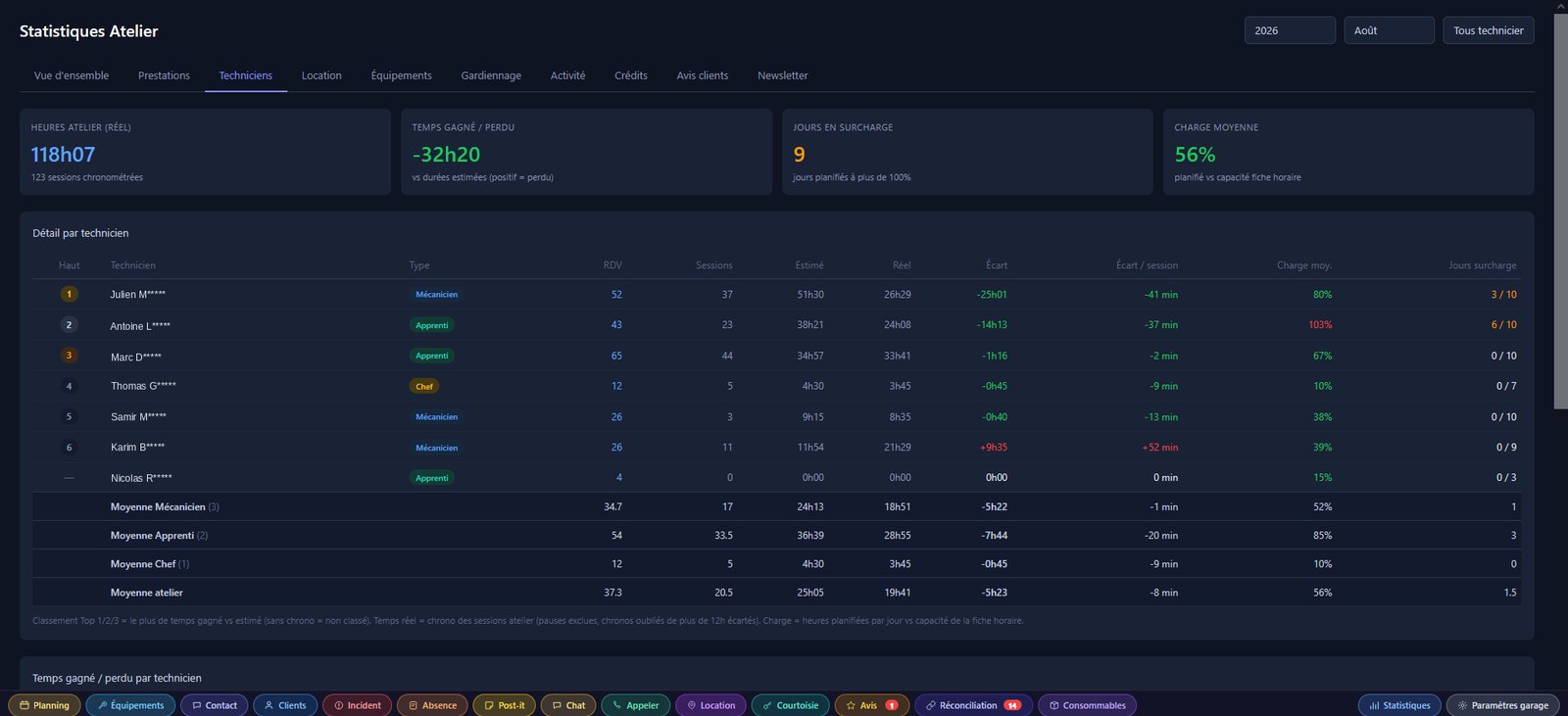The height and width of the screenshot is (716, 1568).
Task: Open Avis shortcut with star icon
Action: 871,705
